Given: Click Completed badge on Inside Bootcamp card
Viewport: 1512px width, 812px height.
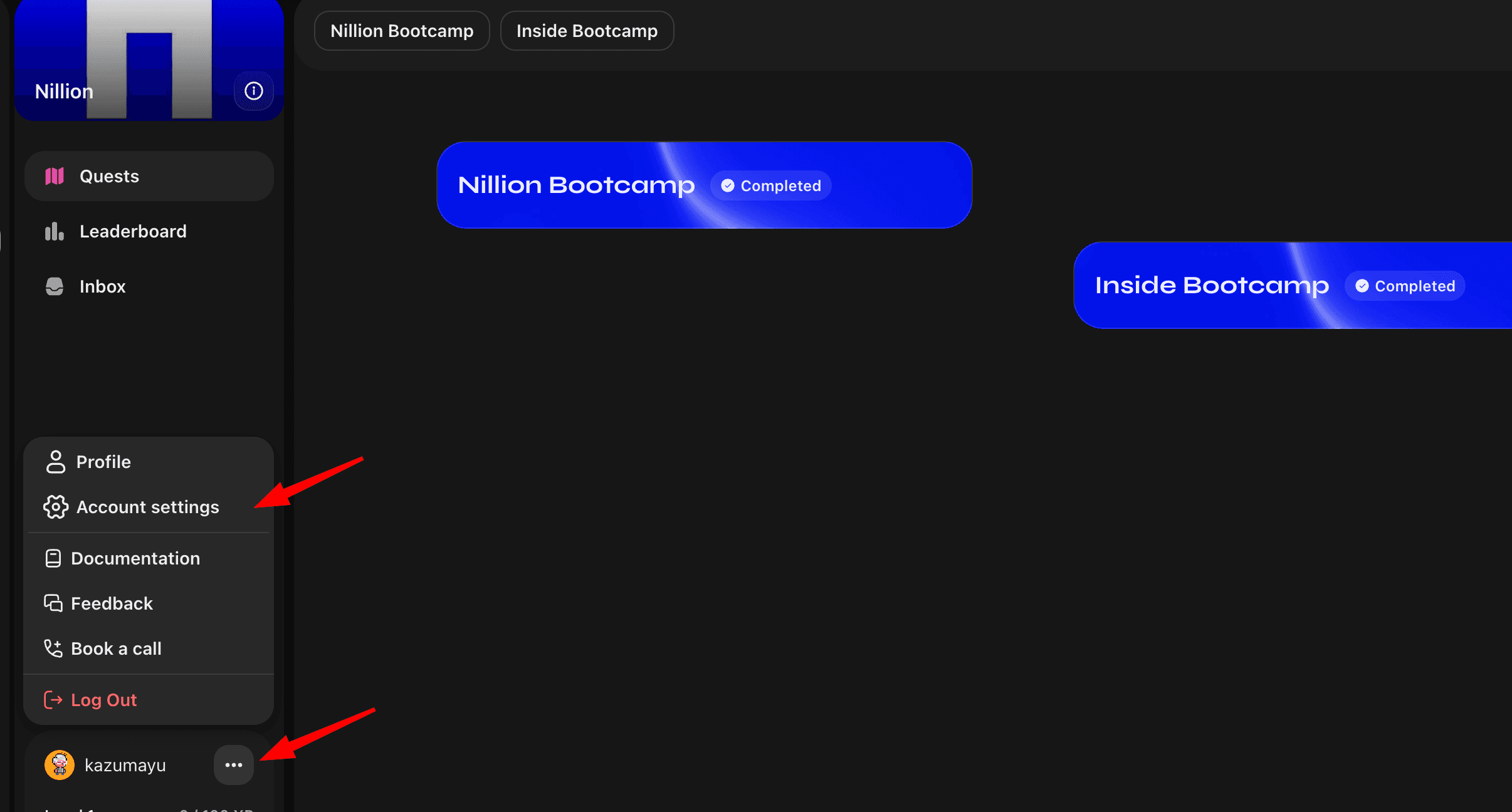Looking at the screenshot, I should [1405, 286].
